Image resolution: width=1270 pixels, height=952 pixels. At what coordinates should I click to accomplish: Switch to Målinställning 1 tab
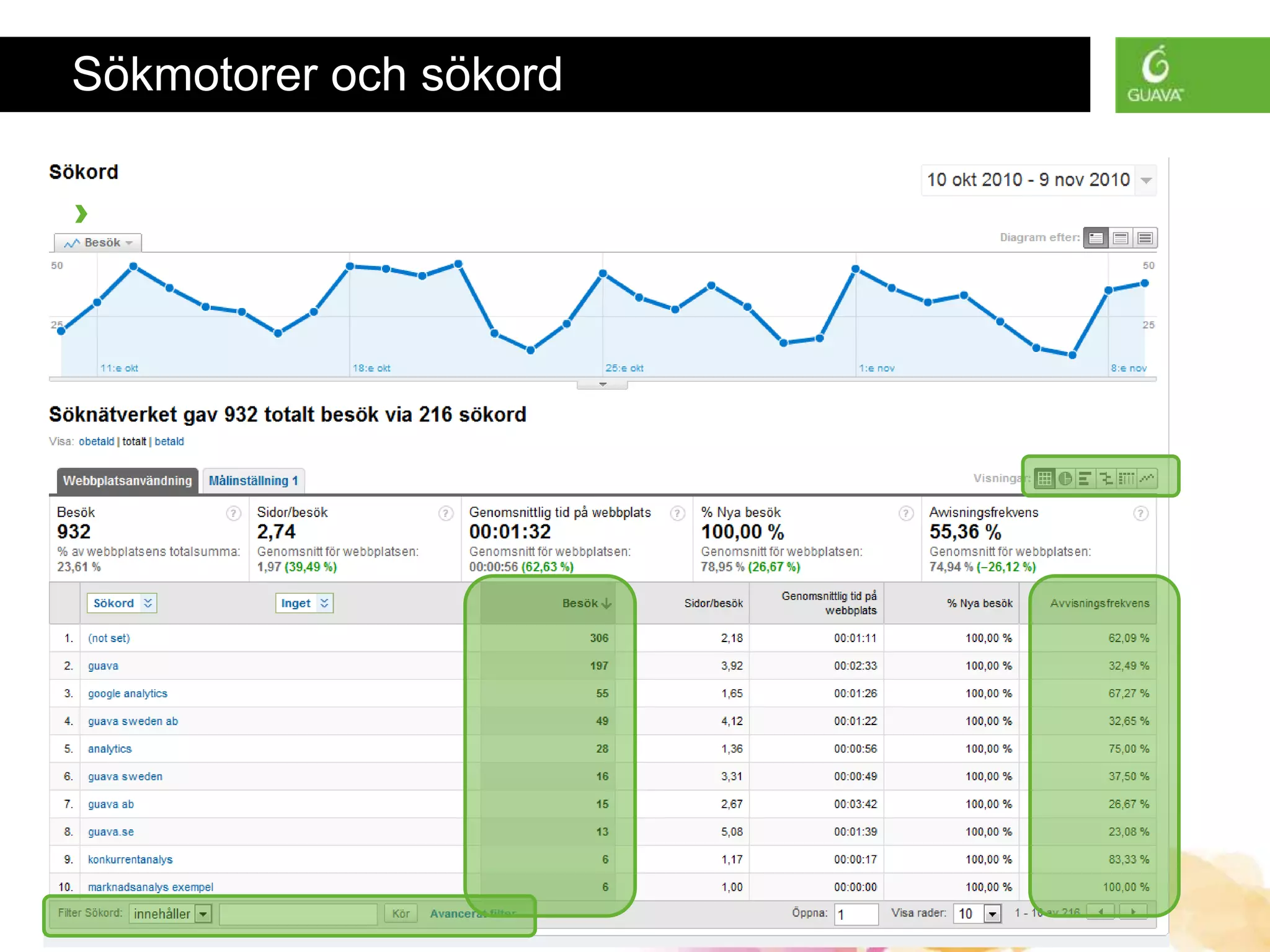253,481
